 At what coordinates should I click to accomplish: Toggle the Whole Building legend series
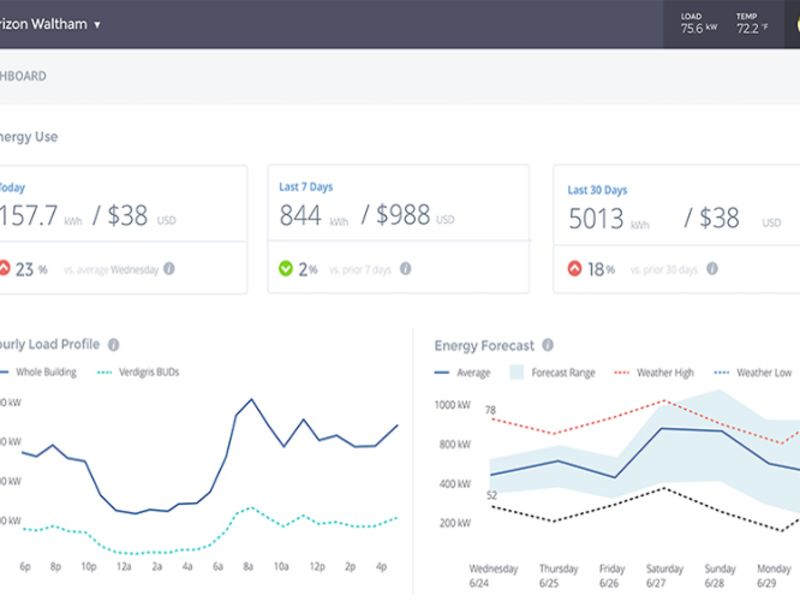(x=39, y=372)
